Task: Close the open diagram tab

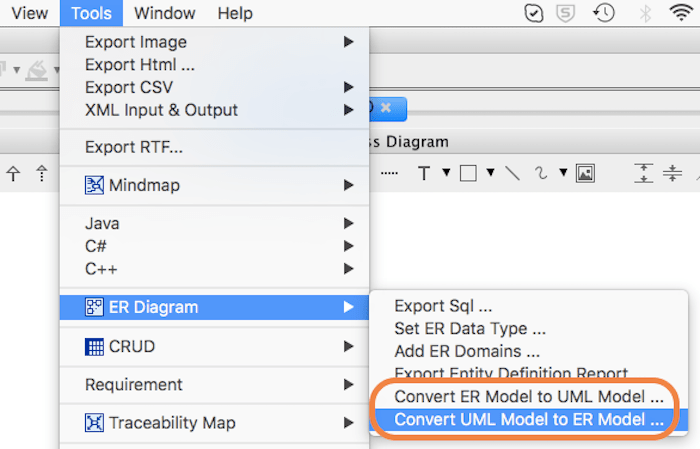Action: (x=385, y=106)
